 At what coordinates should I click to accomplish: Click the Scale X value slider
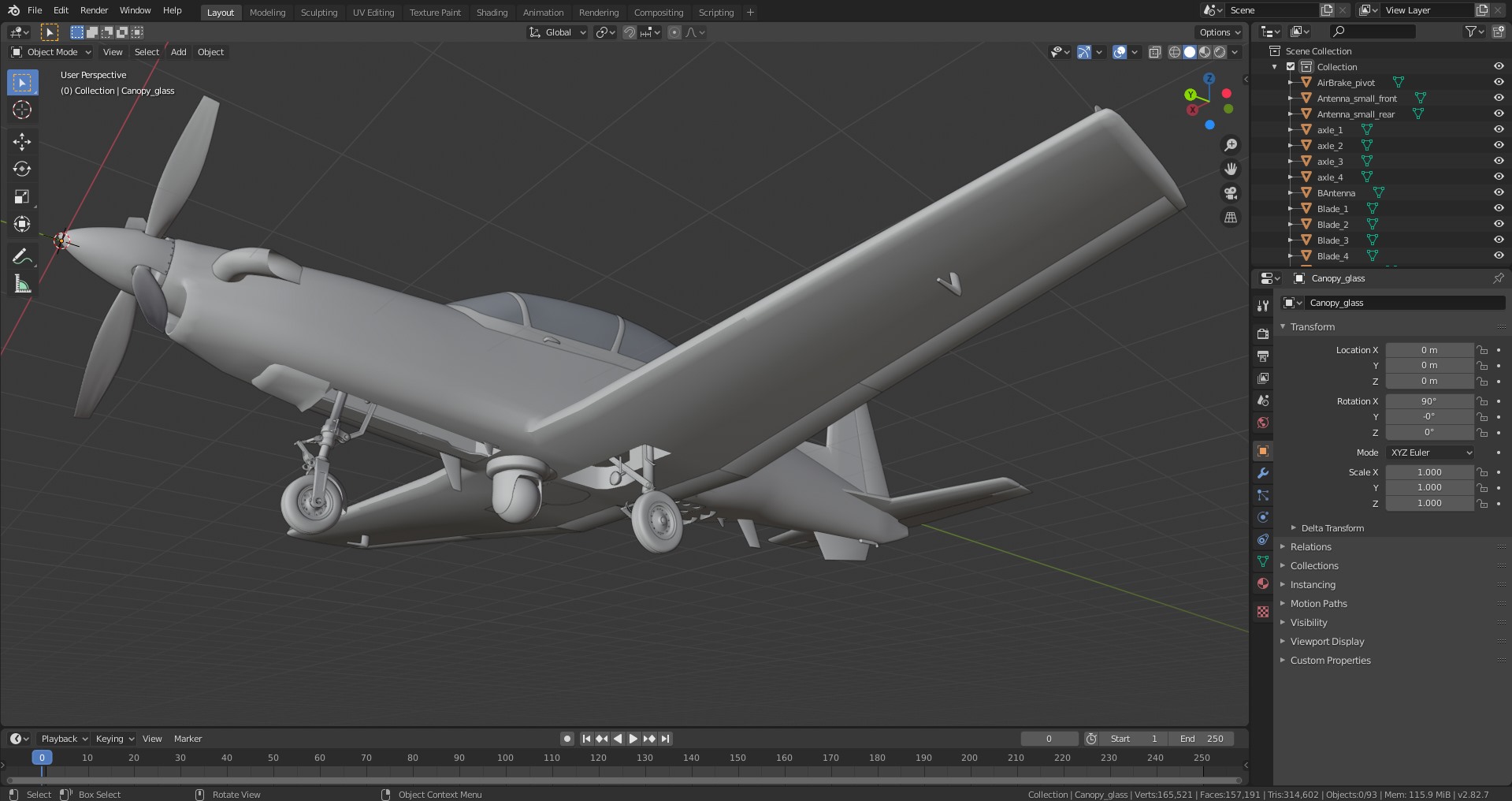point(1429,471)
